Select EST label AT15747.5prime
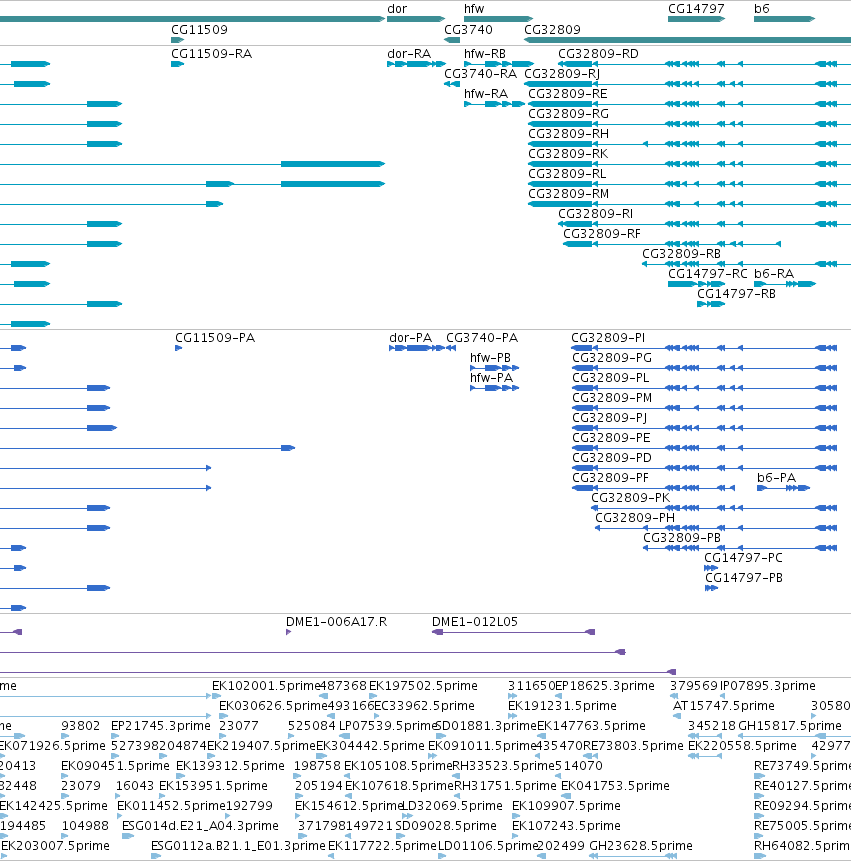Image resolution: width=851 pixels, height=861 pixels. (x=724, y=706)
